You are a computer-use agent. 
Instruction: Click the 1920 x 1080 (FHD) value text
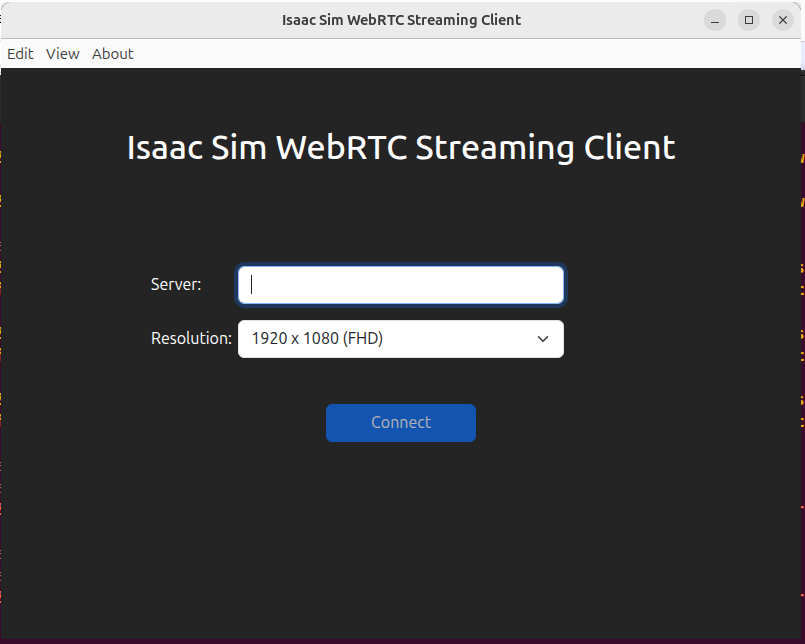[317, 339]
